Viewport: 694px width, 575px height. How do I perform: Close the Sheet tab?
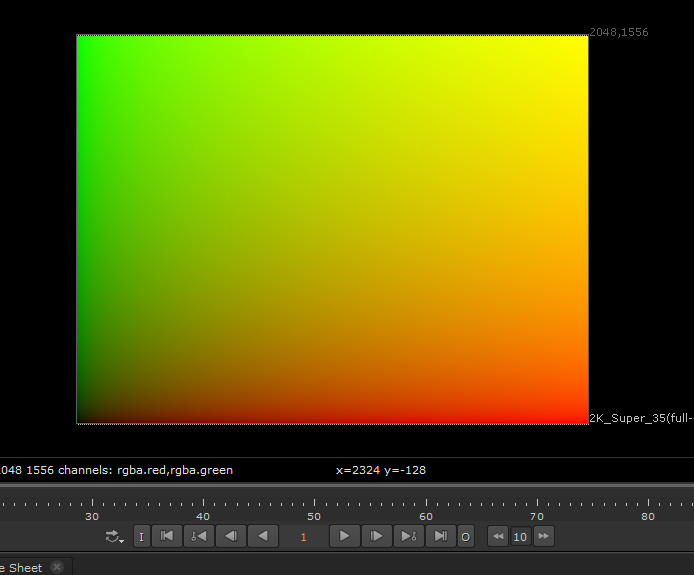click(57, 567)
